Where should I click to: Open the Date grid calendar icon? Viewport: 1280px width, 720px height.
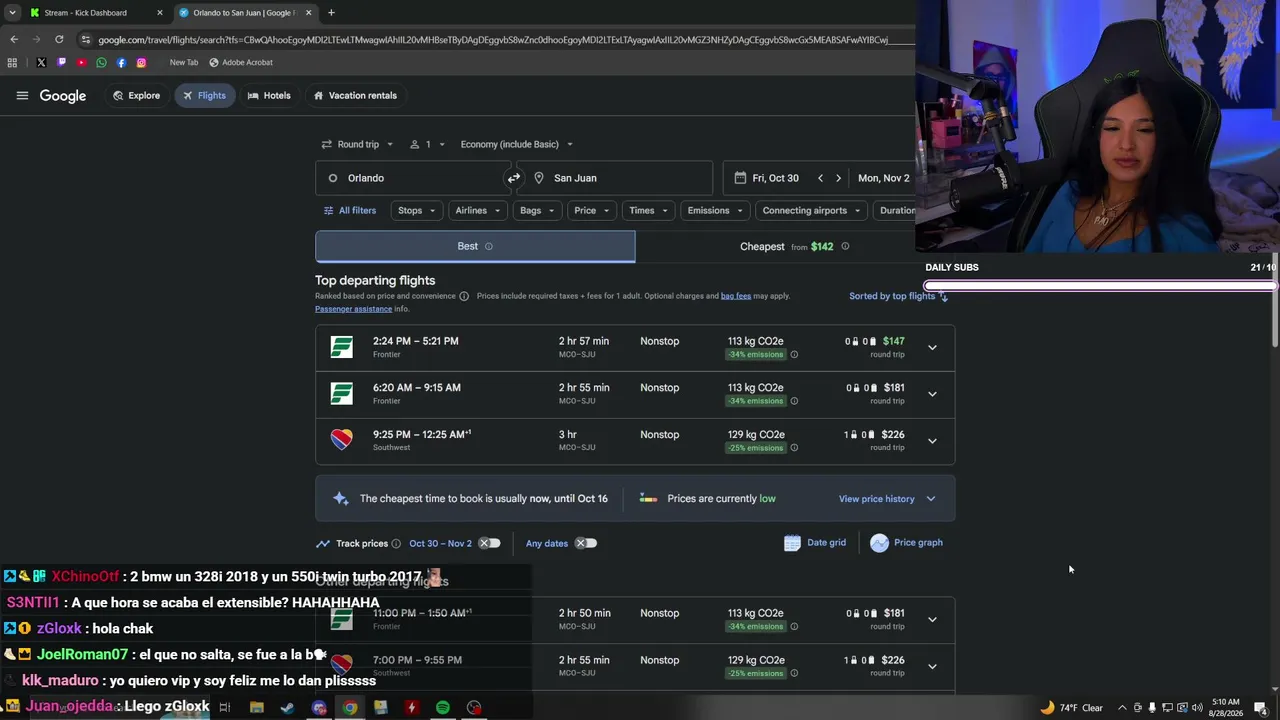tap(792, 543)
